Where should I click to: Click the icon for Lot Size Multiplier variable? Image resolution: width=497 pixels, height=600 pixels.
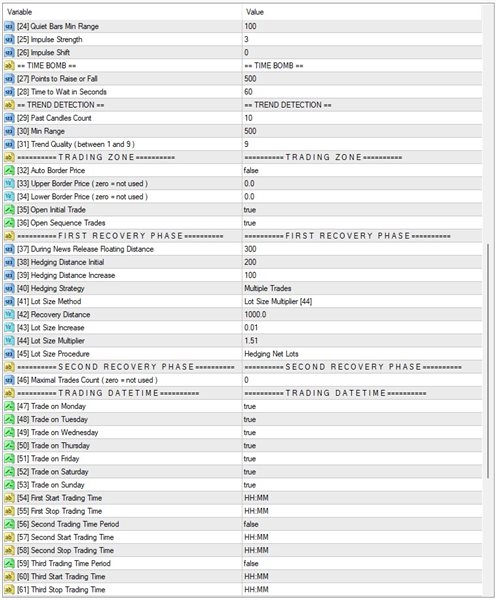9,341
